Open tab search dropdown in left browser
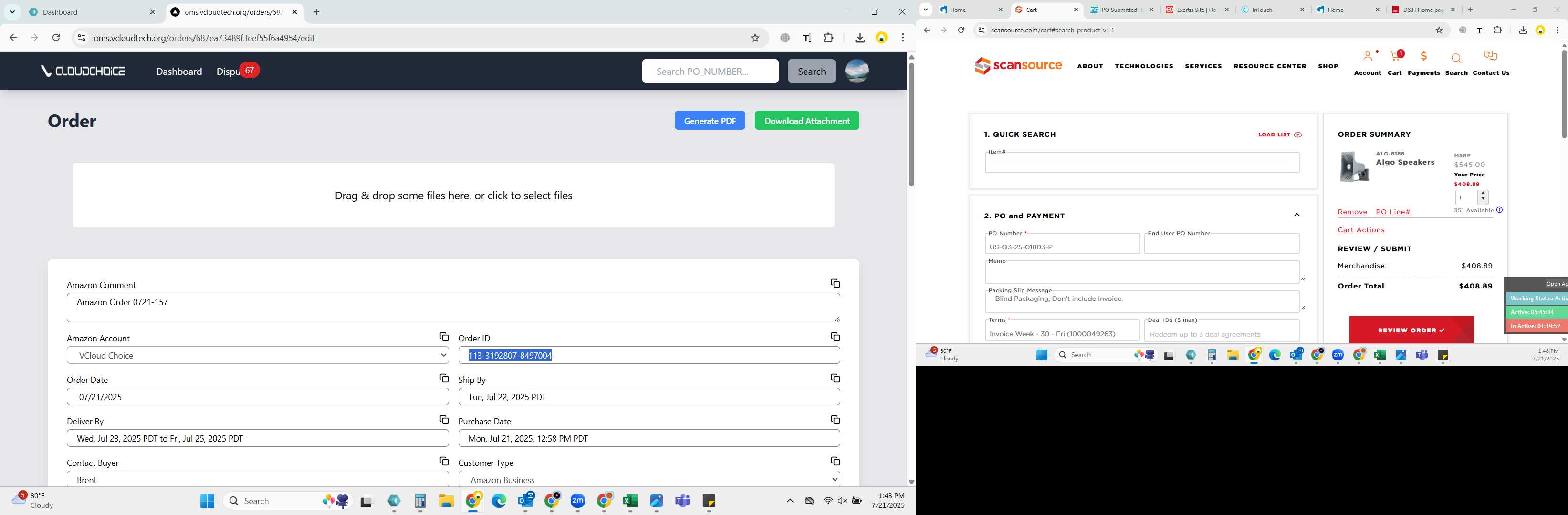Screen dimensions: 1568x515 pyautogui.click(x=12, y=11)
